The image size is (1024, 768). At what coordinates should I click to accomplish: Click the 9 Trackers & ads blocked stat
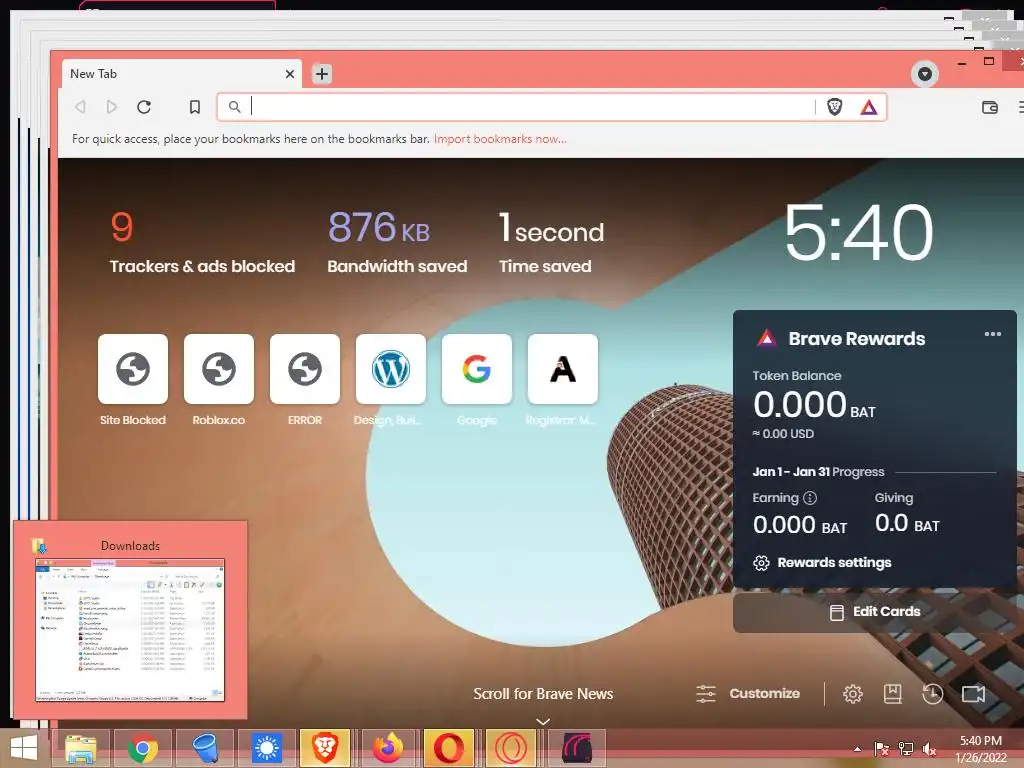(x=202, y=242)
